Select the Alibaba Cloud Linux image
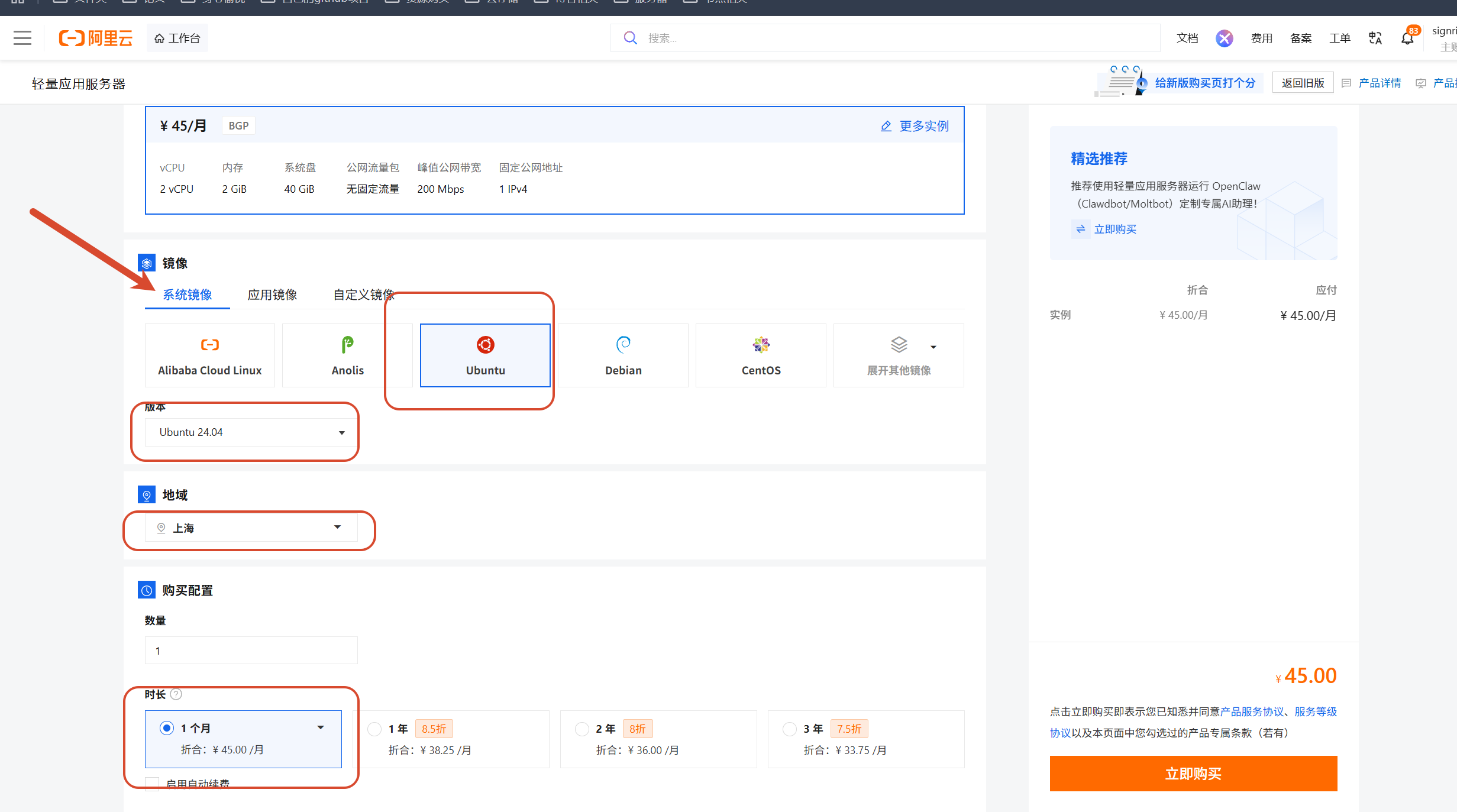The image size is (1457, 812). pos(210,355)
